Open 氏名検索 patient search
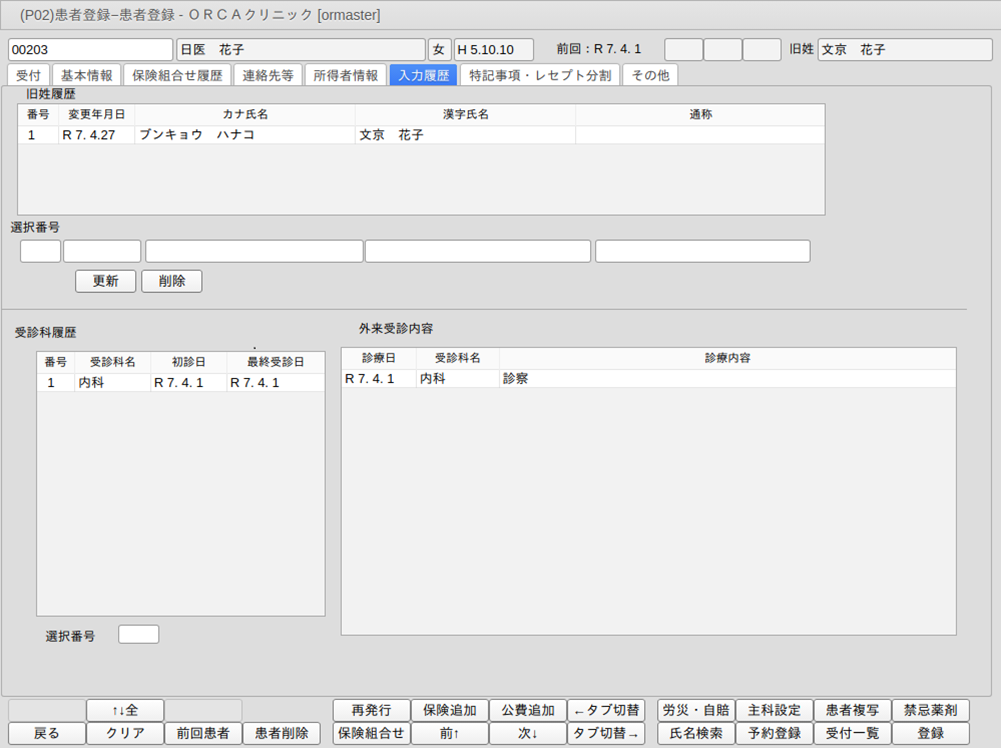The height and width of the screenshot is (748, 1001). click(695, 733)
